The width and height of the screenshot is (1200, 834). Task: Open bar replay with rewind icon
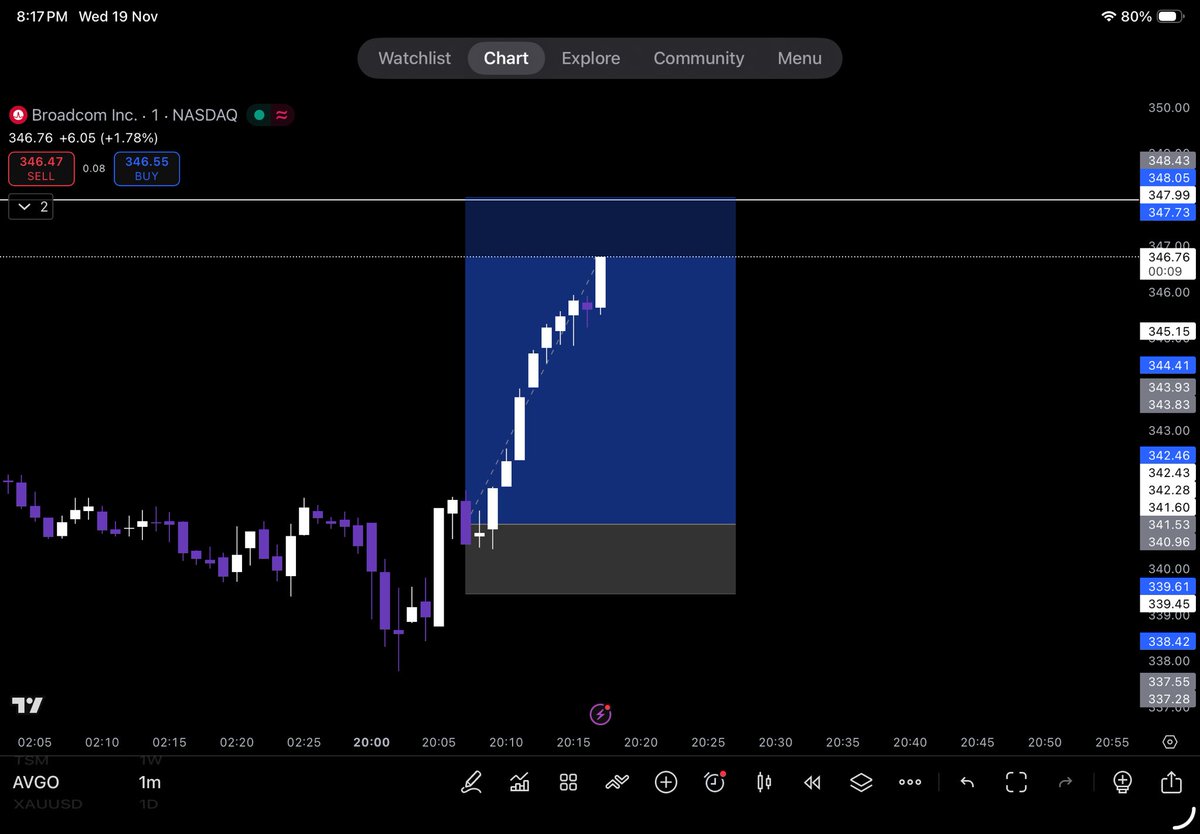point(812,782)
